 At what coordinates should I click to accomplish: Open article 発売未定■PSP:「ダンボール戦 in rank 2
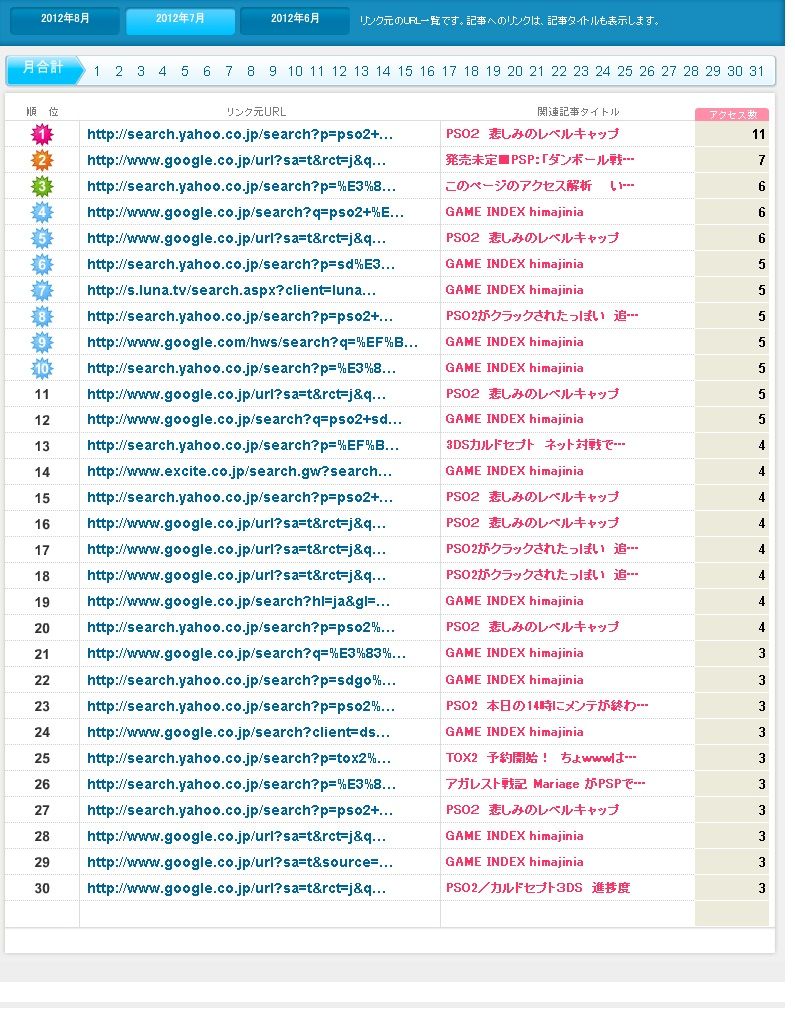click(x=539, y=160)
